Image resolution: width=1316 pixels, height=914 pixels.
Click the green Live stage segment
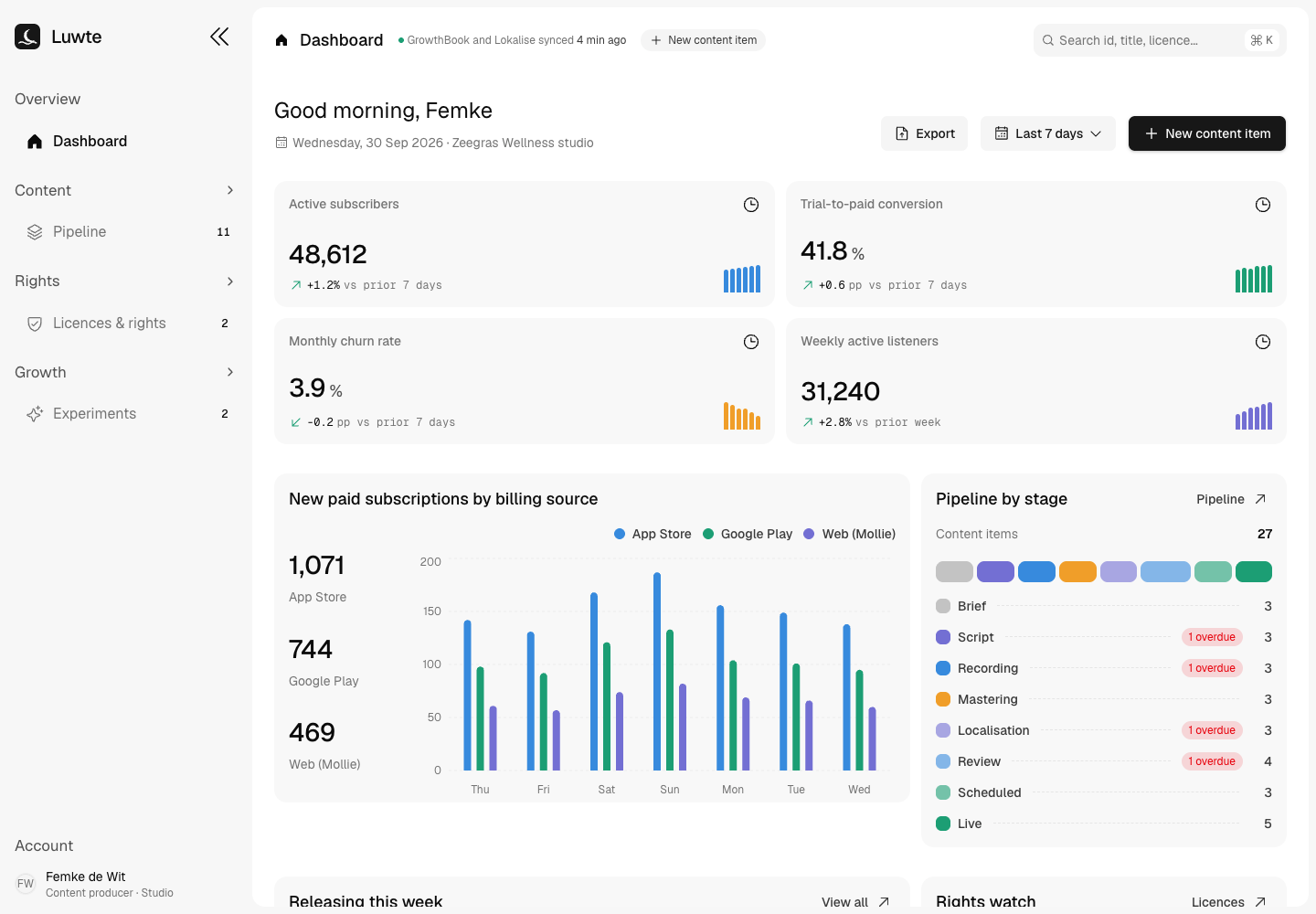pos(1254,571)
